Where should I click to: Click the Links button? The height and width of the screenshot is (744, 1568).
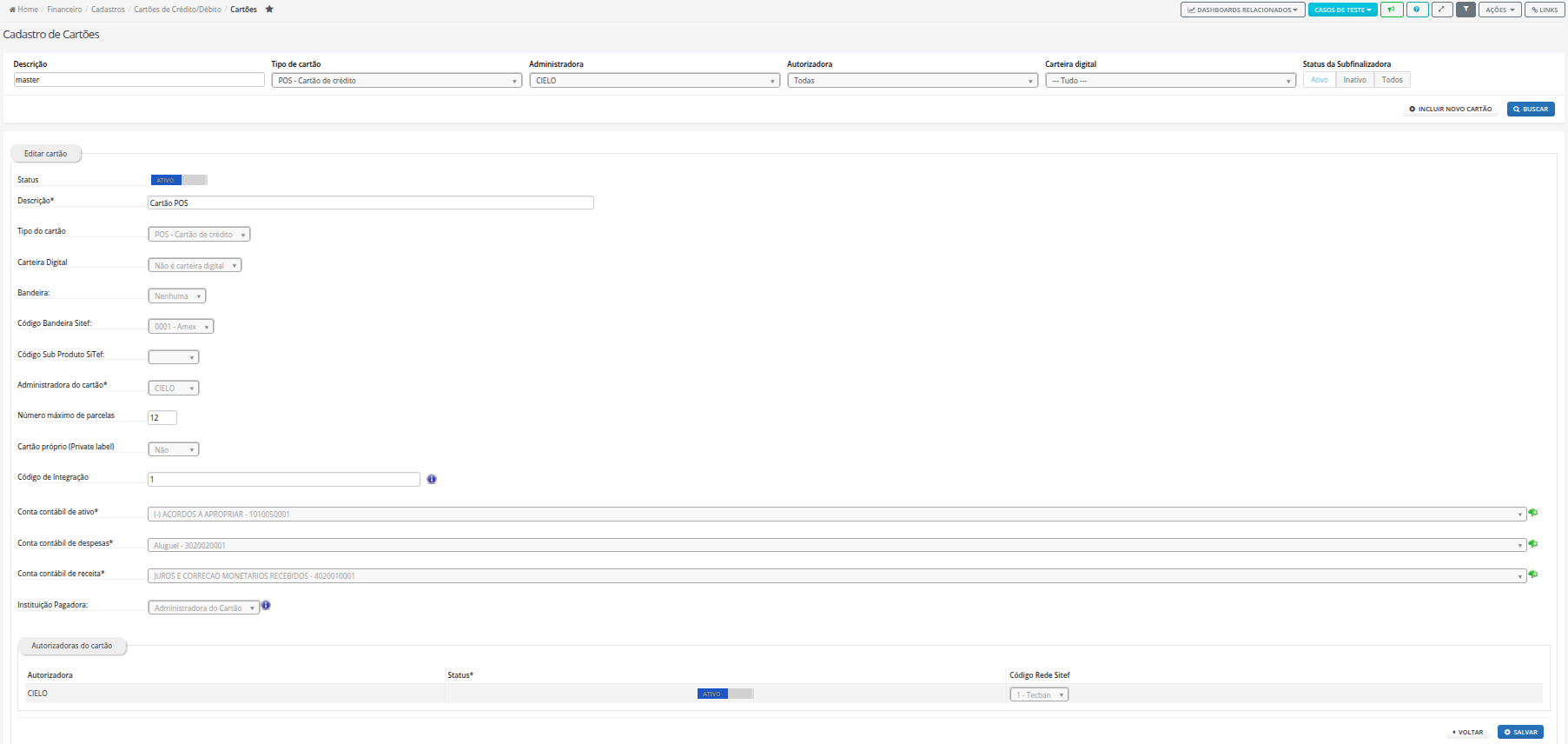[1545, 10]
